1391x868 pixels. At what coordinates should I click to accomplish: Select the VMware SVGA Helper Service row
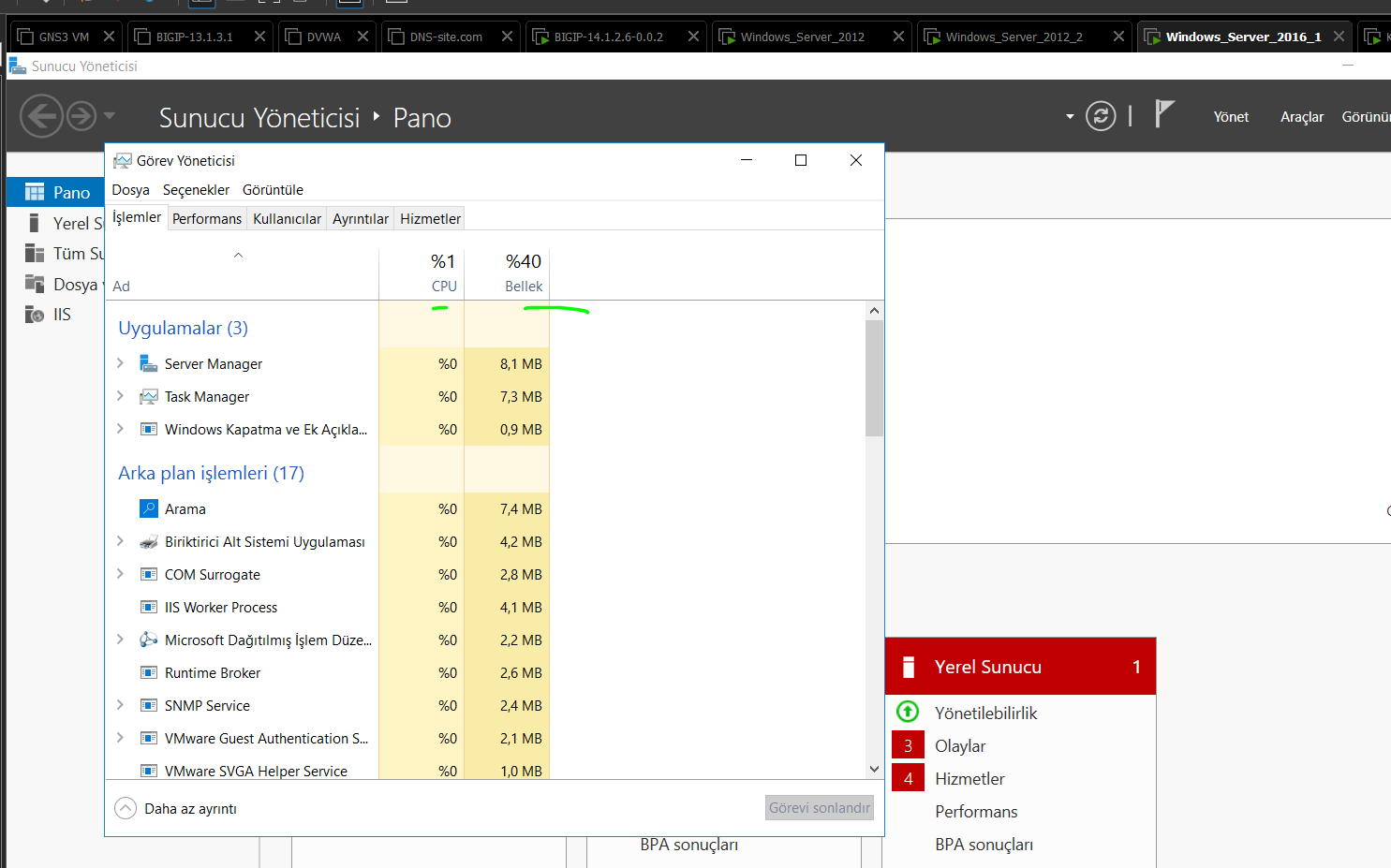click(x=328, y=770)
